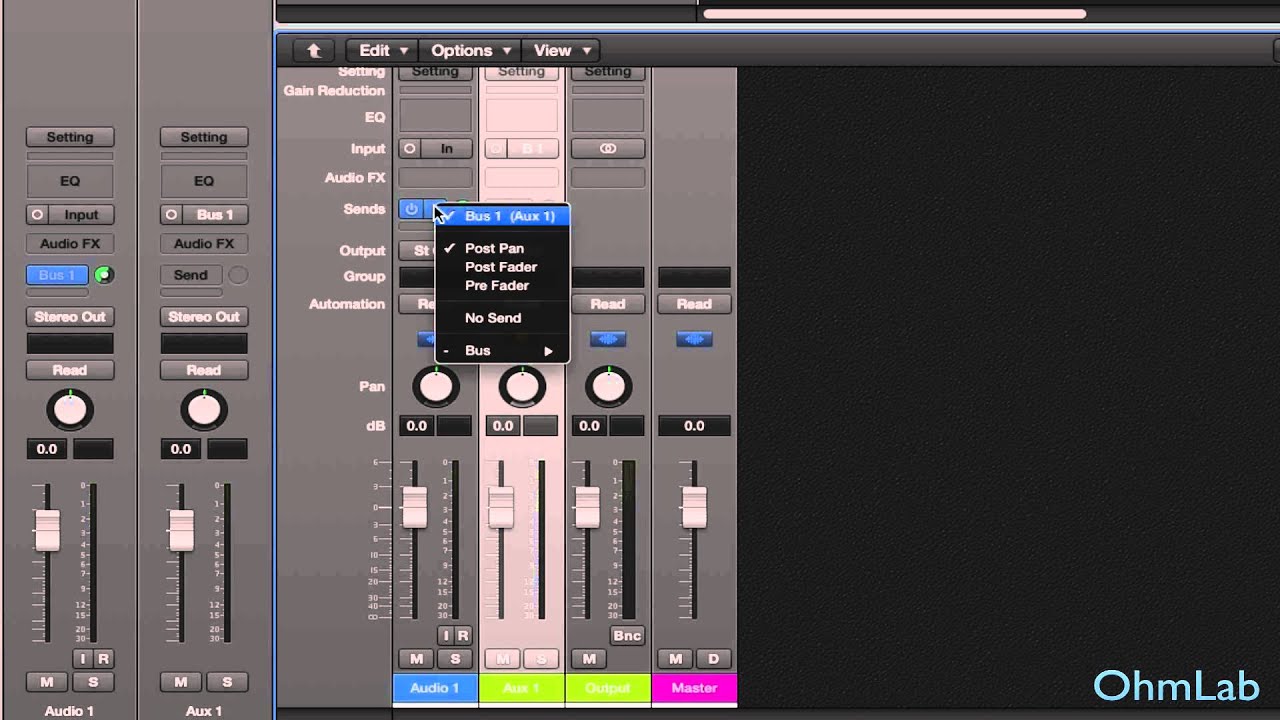
Task: Click the Audio 1 mixer volume fader
Action: point(415,507)
